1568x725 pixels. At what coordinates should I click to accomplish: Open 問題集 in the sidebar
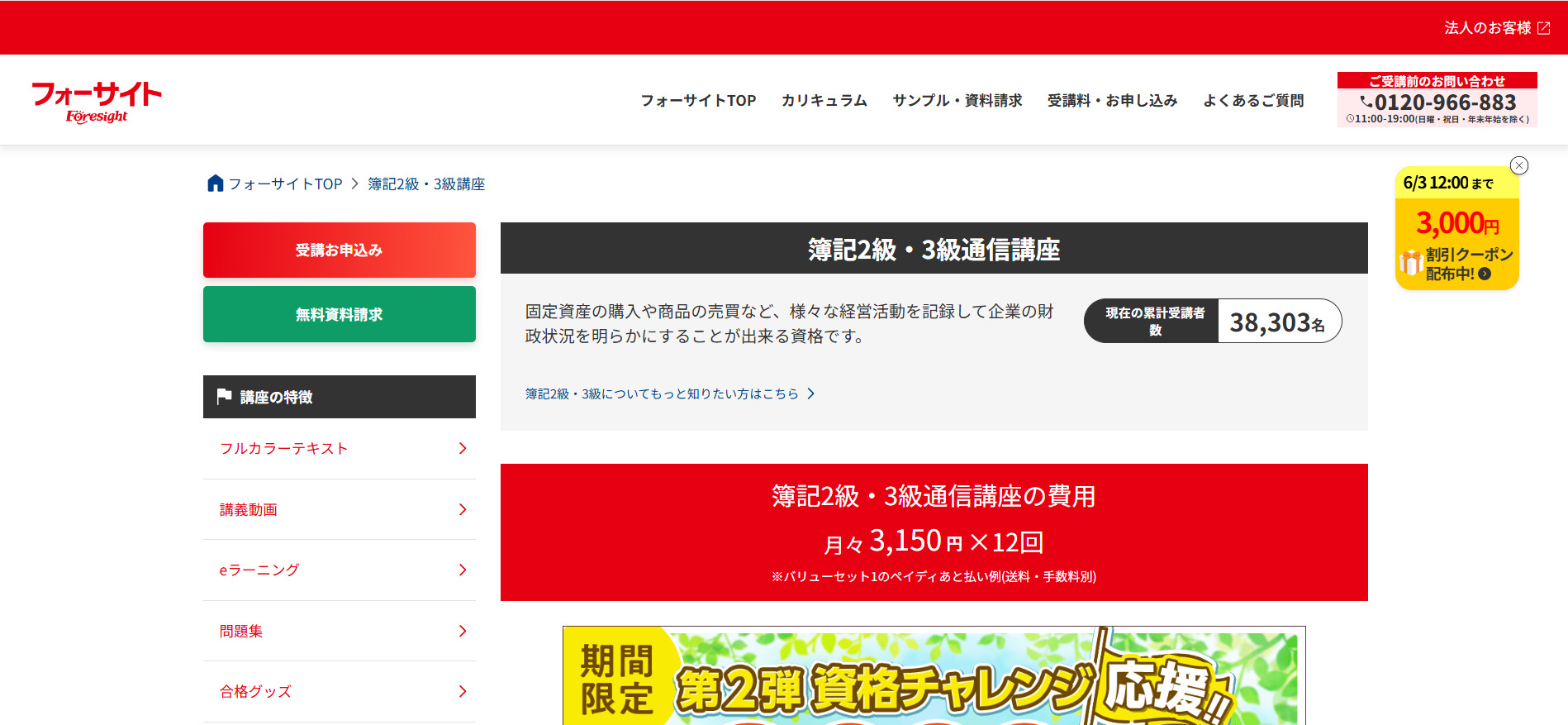tap(340, 631)
